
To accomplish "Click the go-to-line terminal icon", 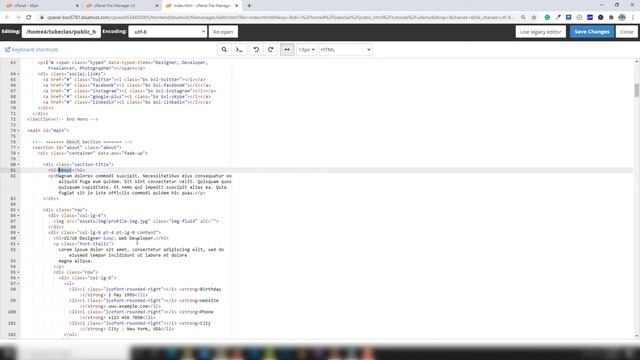I will pyautogui.click(x=239, y=49).
